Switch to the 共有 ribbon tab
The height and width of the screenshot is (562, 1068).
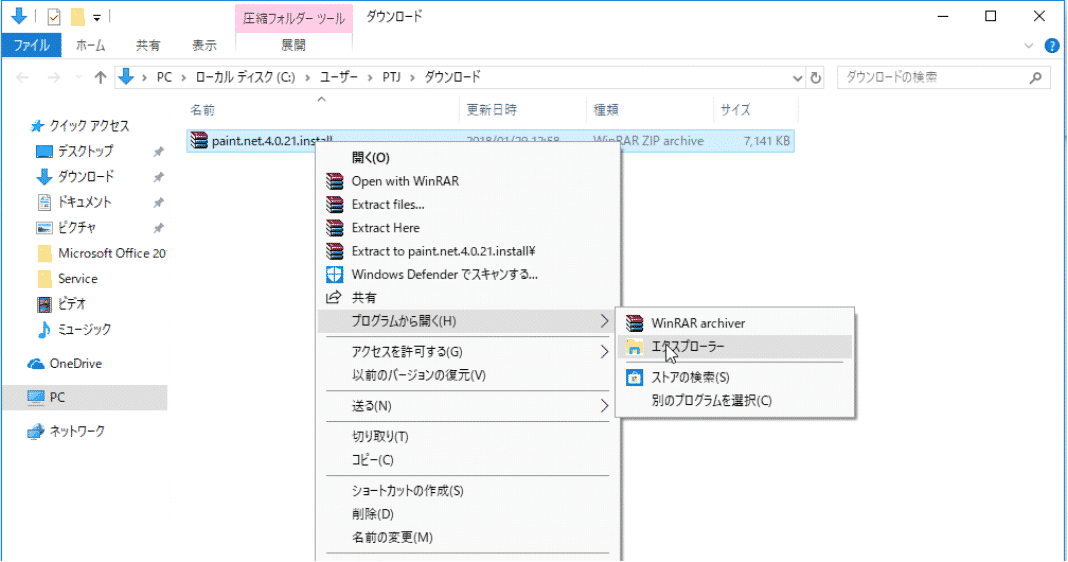pyautogui.click(x=148, y=45)
